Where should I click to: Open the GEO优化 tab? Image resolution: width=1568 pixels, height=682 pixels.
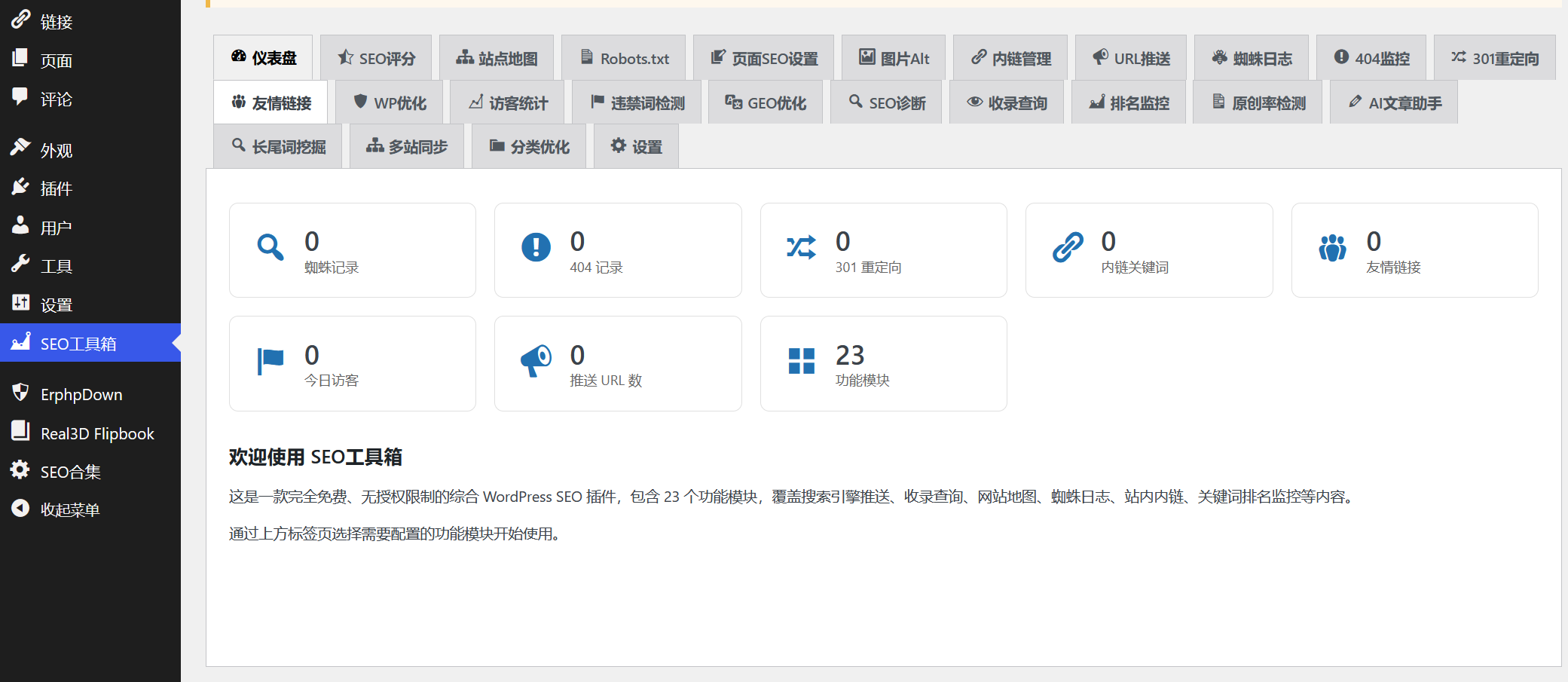click(766, 102)
